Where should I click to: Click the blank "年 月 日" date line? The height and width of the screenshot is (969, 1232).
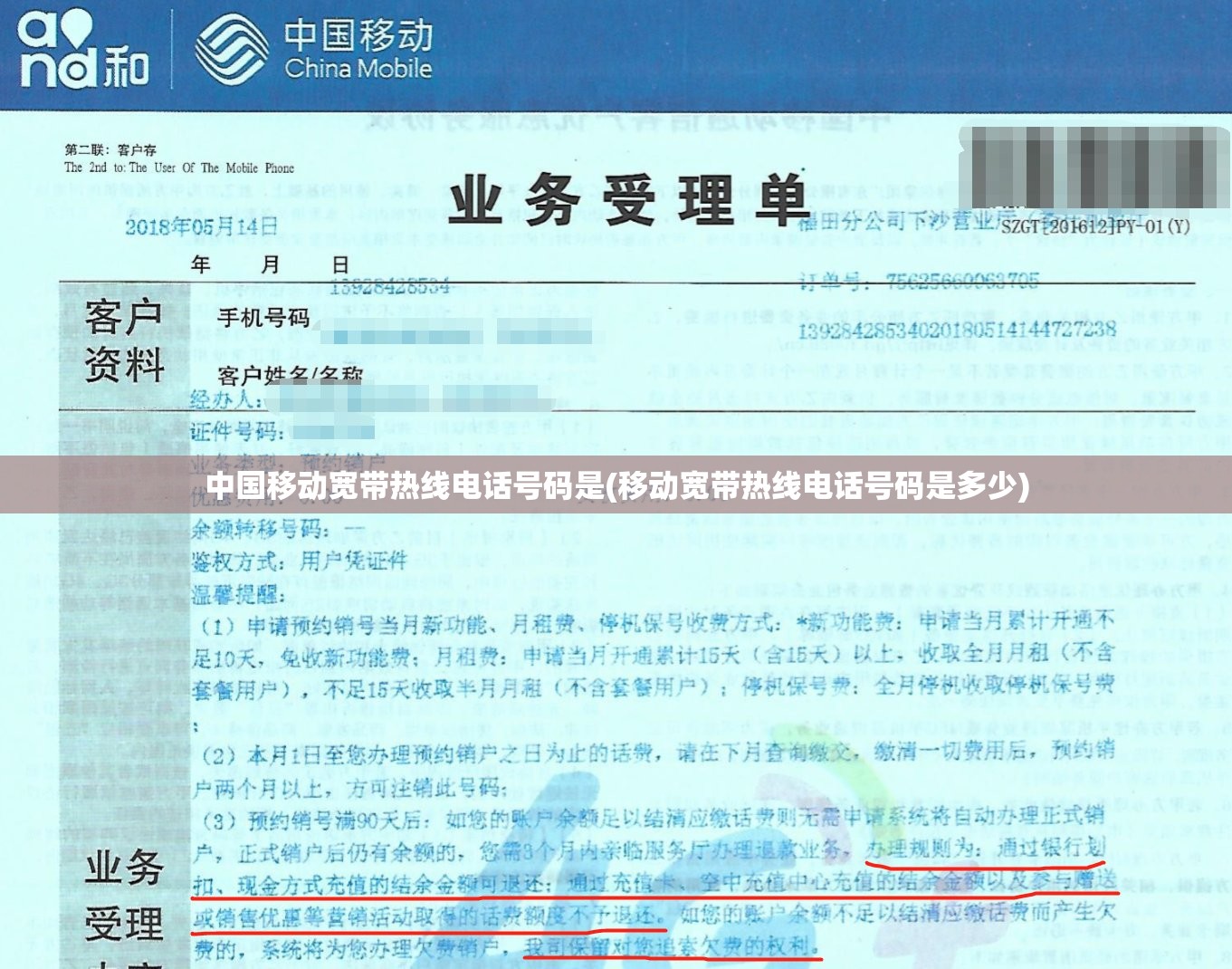pyautogui.click(x=270, y=264)
